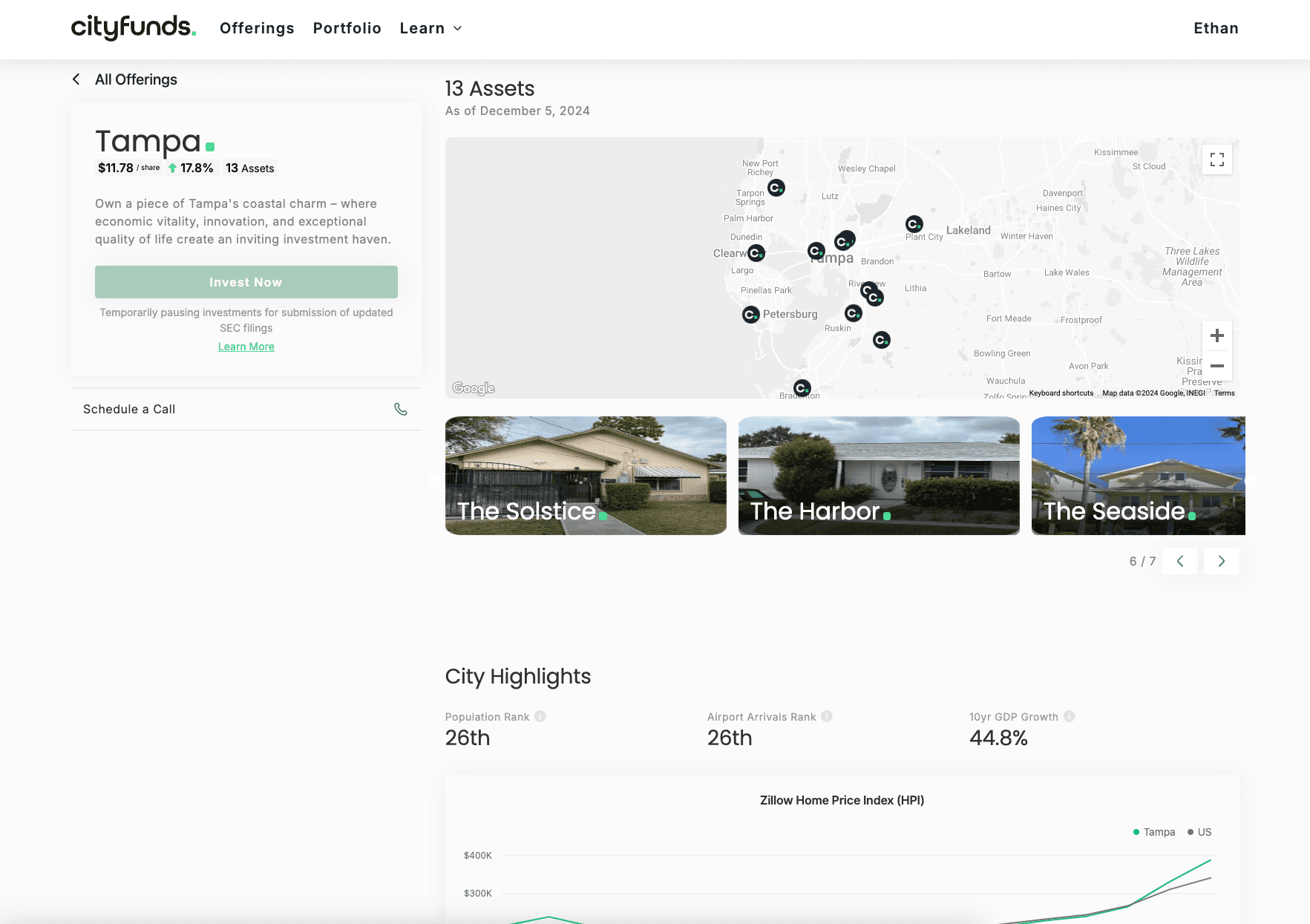Open the Learn More link

pos(246,347)
